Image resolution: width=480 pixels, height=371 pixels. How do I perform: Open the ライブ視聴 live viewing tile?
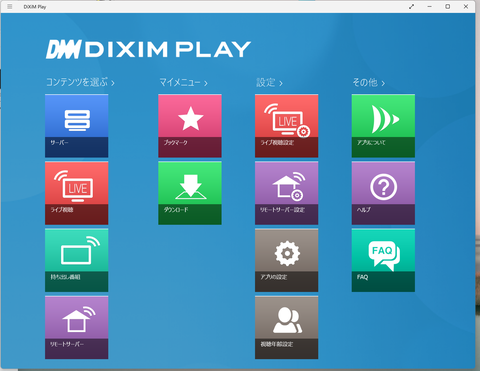click(77, 193)
